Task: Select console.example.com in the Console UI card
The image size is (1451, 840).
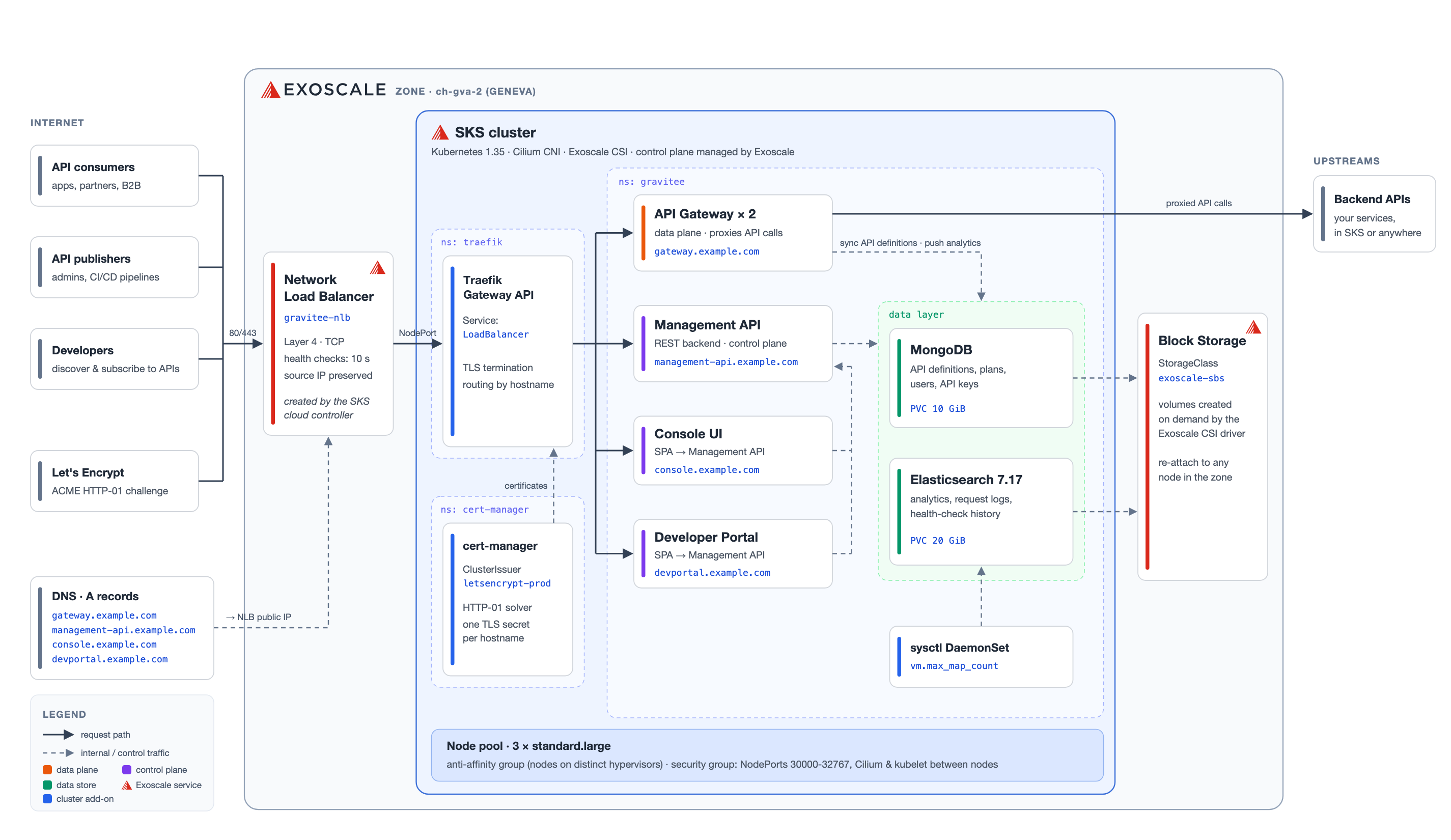Action: point(707,470)
